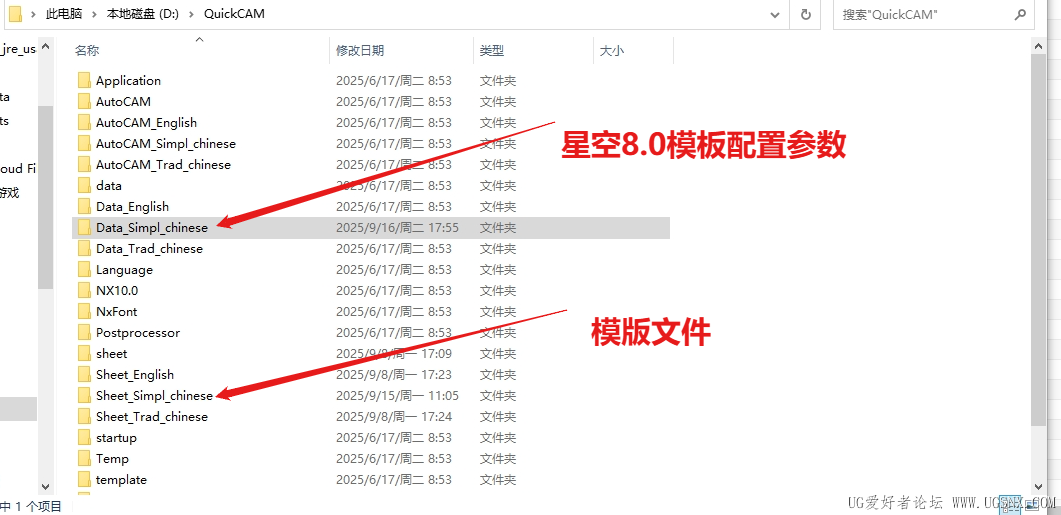Select the Sheet_Simpl_chinese folder name
Screen dimensions: 1061x515
point(154,395)
